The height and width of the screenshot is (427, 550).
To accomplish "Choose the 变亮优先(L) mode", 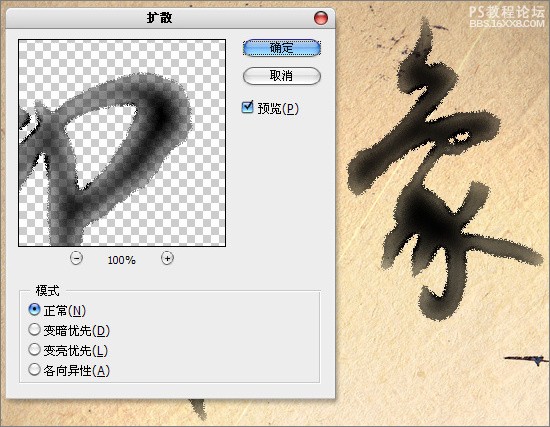I will click(x=34, y=349).
